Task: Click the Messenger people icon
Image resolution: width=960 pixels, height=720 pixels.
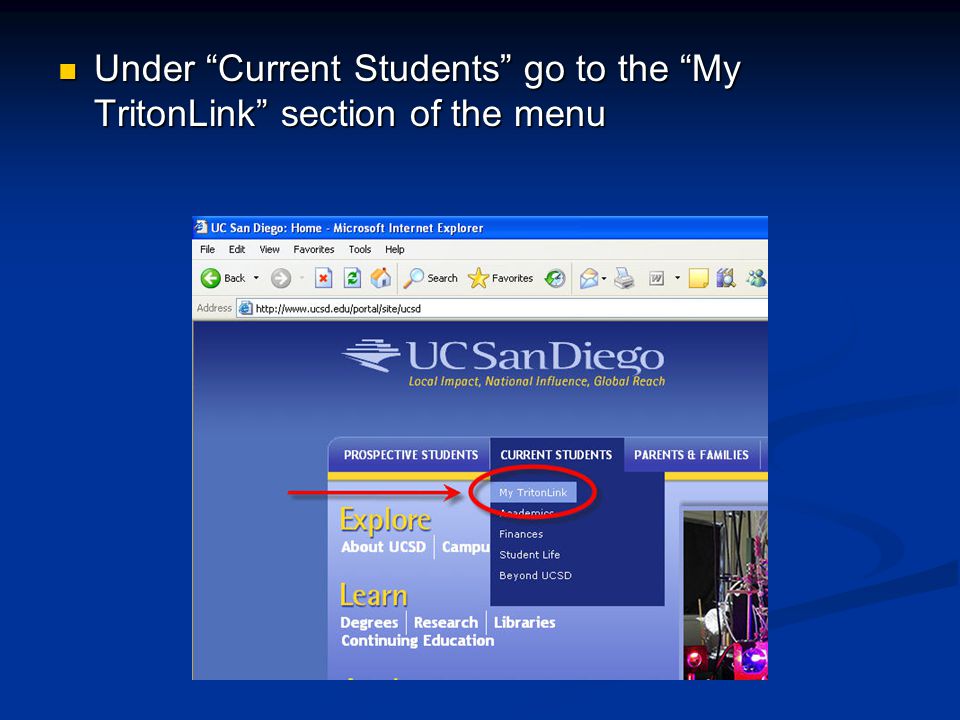Action: click(756, 279)
